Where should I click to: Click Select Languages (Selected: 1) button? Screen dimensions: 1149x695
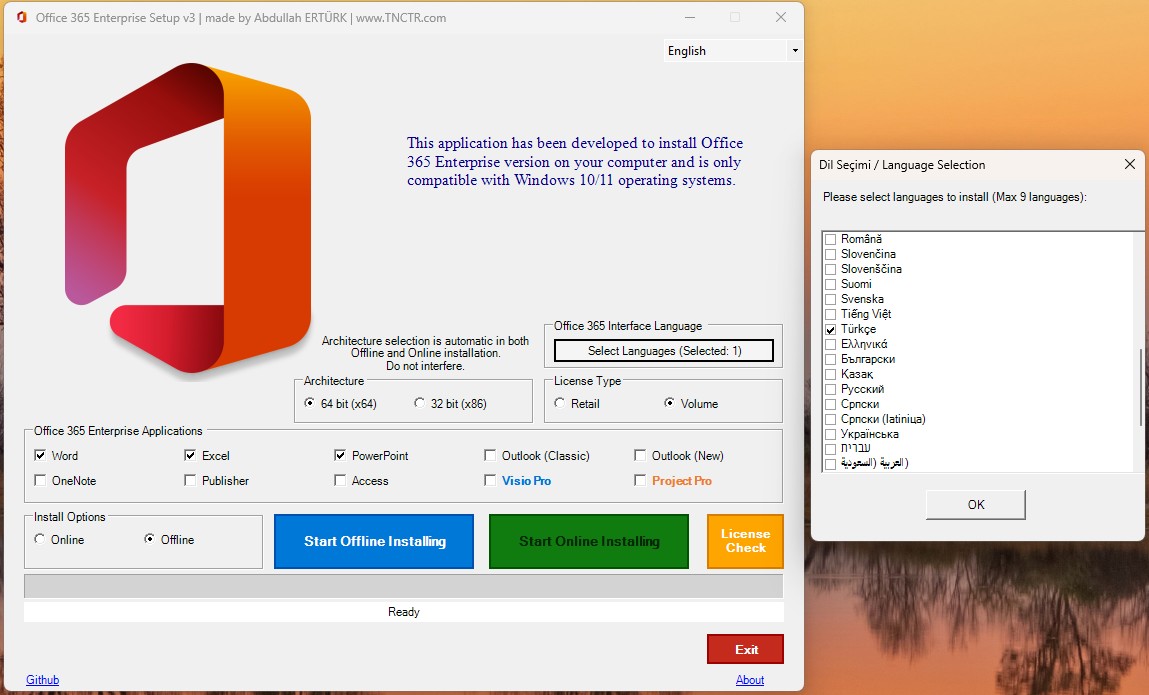(x=664, y=350)
